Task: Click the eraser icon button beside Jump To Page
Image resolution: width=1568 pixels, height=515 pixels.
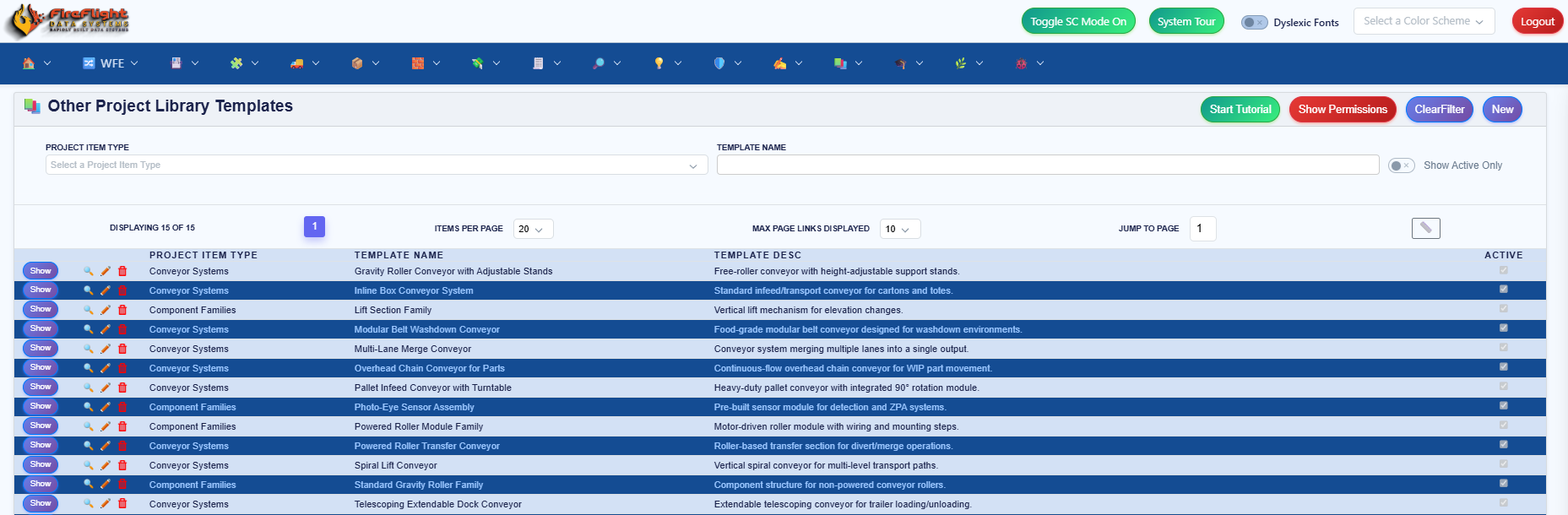Action: click(1426, 228)
